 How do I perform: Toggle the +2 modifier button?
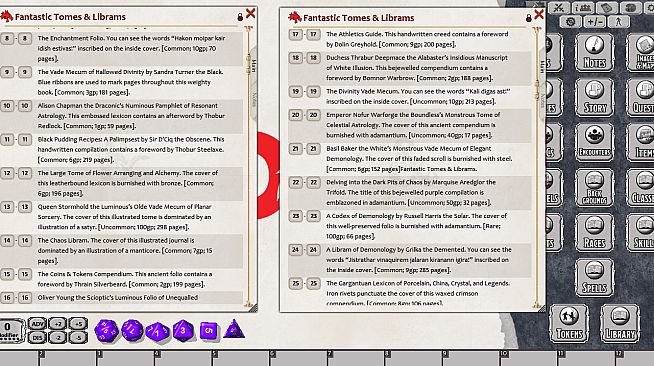58,324
